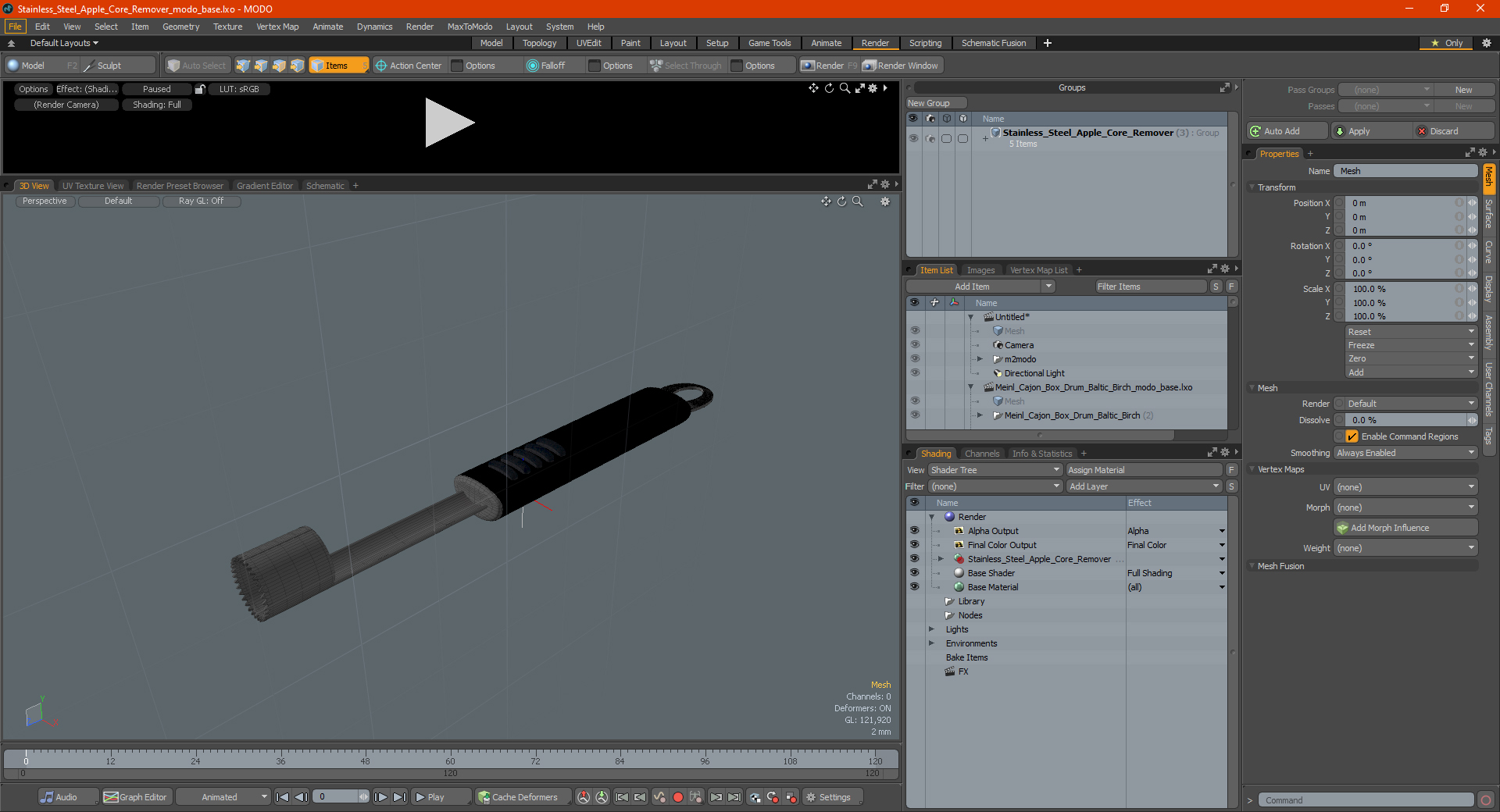The height and width of the screenshot is (812, 1500).
Task: Click the gear icon beside the Only button
Action: click(1486, 43)
